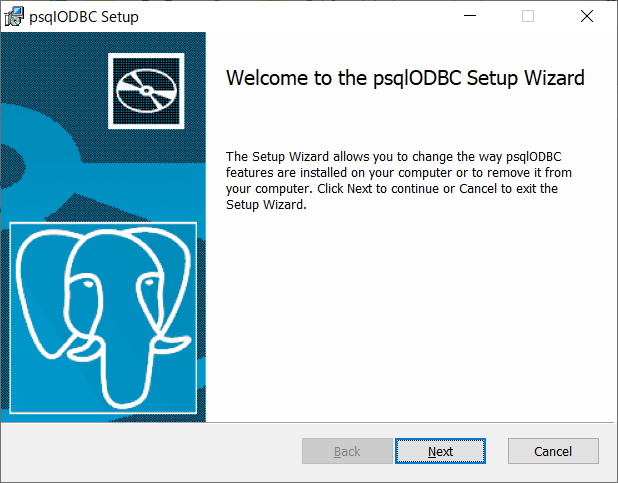The width and height of the screenshot is (618, 483).
Task: Continue with the Next button
Action: click(440, 451)
